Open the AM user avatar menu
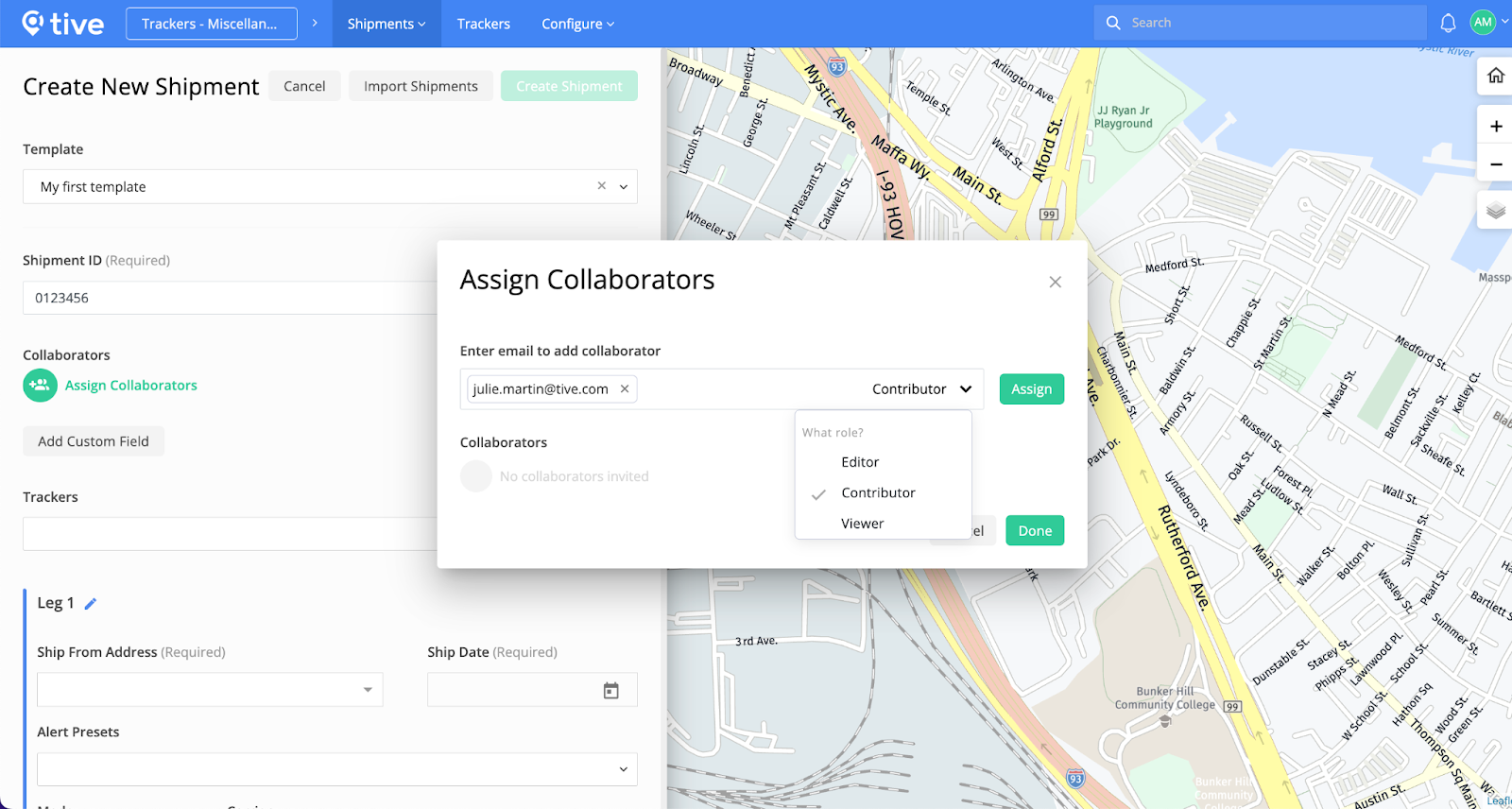Screen dimensions: 1512x809 [1483, 23]
